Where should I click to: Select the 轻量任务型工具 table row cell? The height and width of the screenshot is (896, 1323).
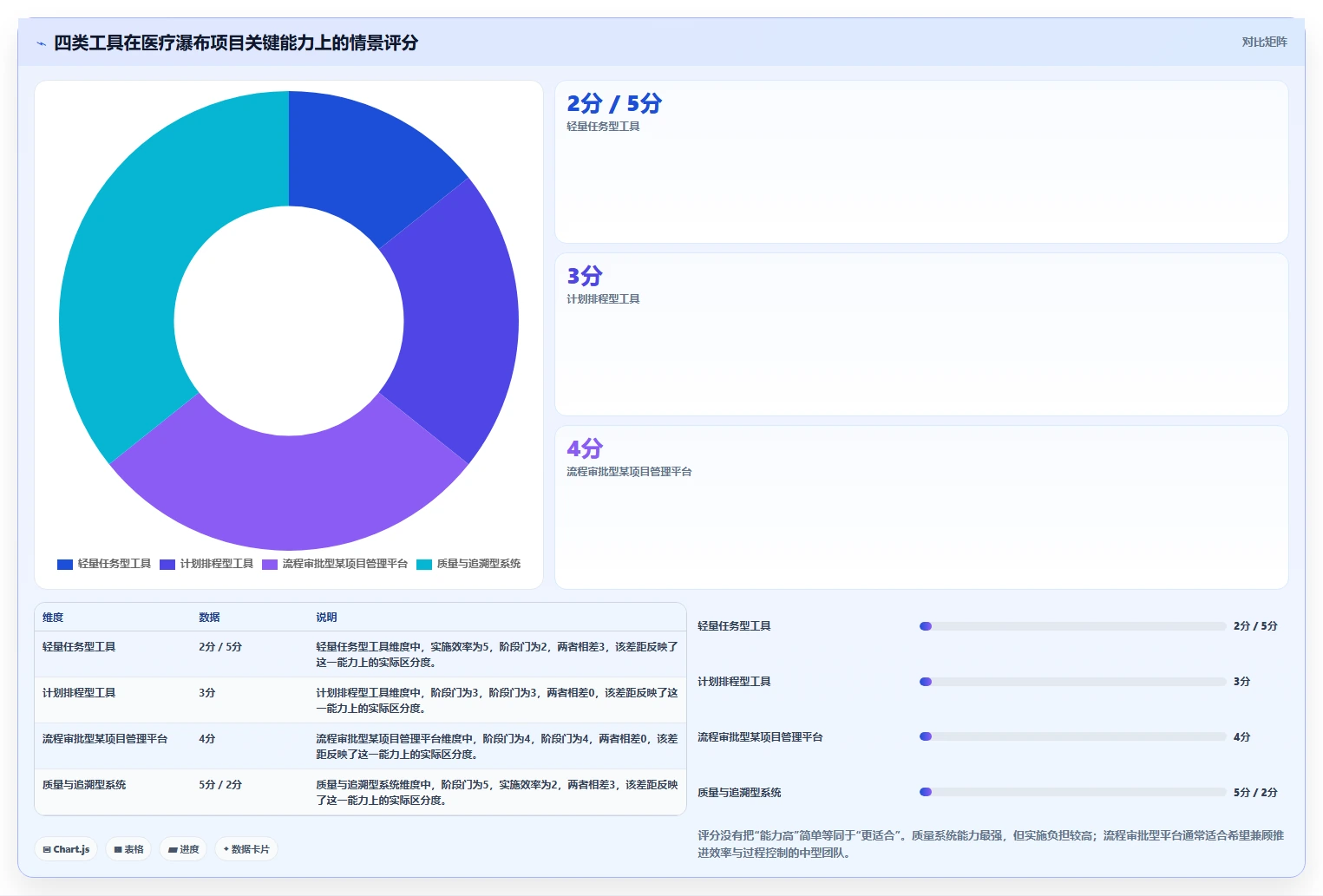pos(79,647)
